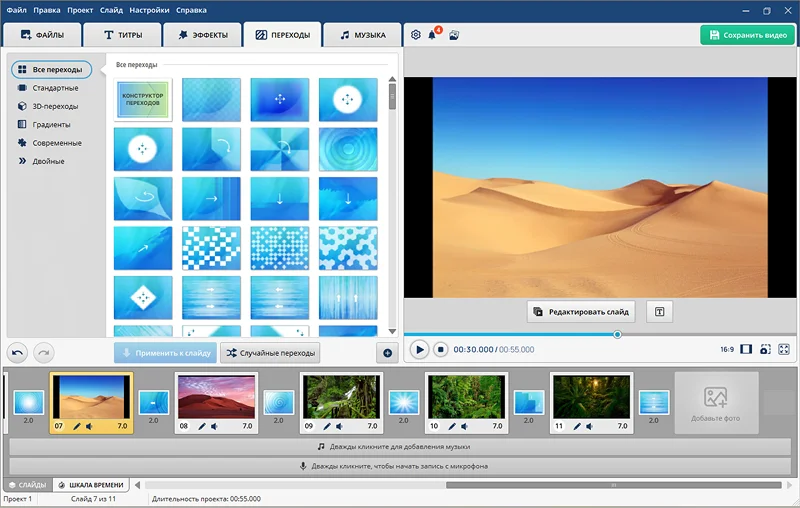Click the redo arrow button

(x=44, y=352)
